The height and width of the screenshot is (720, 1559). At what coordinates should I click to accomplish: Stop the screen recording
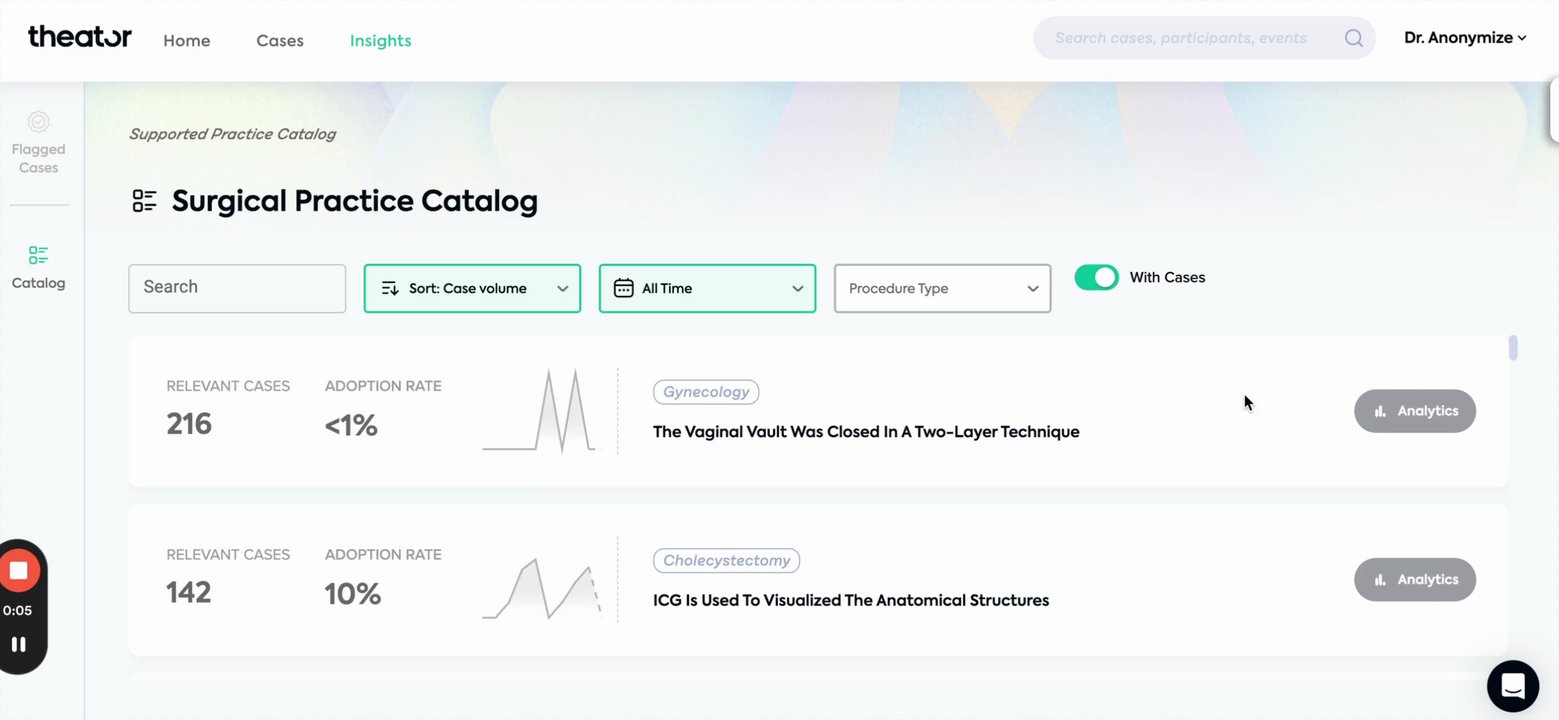pyautogui.click(x=18, y=571)
